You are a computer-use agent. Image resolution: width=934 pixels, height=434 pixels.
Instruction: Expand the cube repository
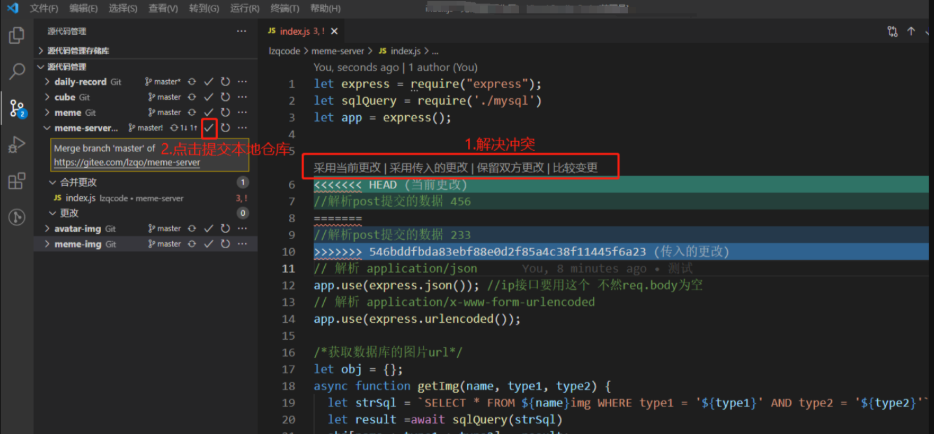pos(48,97)
